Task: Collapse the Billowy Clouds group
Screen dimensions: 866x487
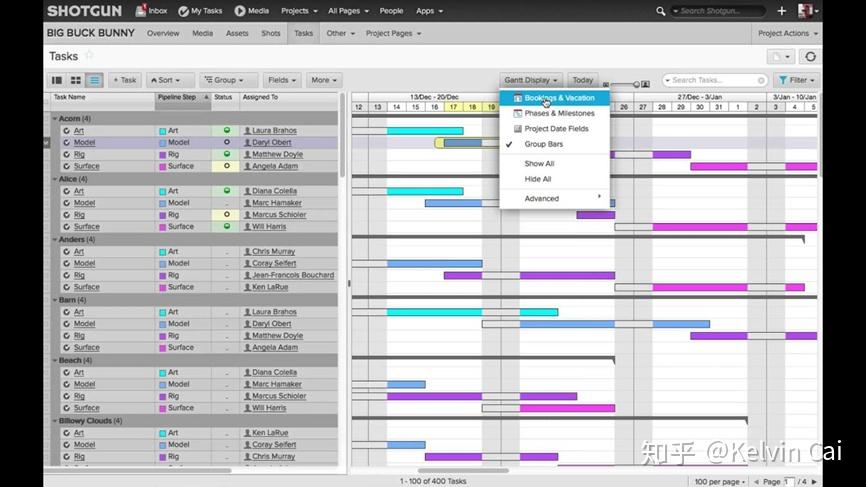Action: pyautogui.click(x=55, y=421)
